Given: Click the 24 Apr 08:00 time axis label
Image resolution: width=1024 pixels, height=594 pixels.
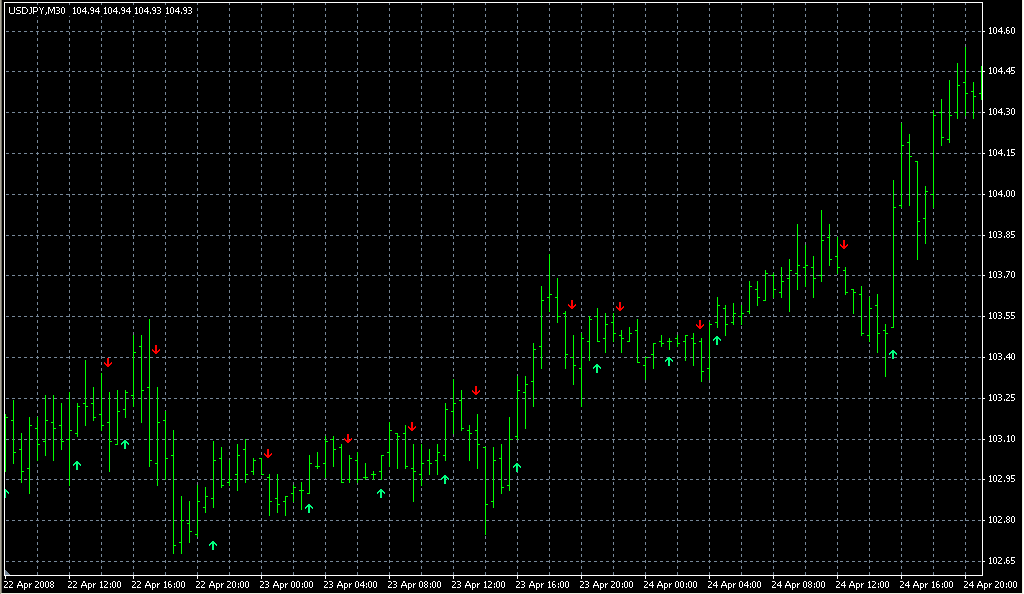Looking at the screenshot, I should click(x=798, y=584).
